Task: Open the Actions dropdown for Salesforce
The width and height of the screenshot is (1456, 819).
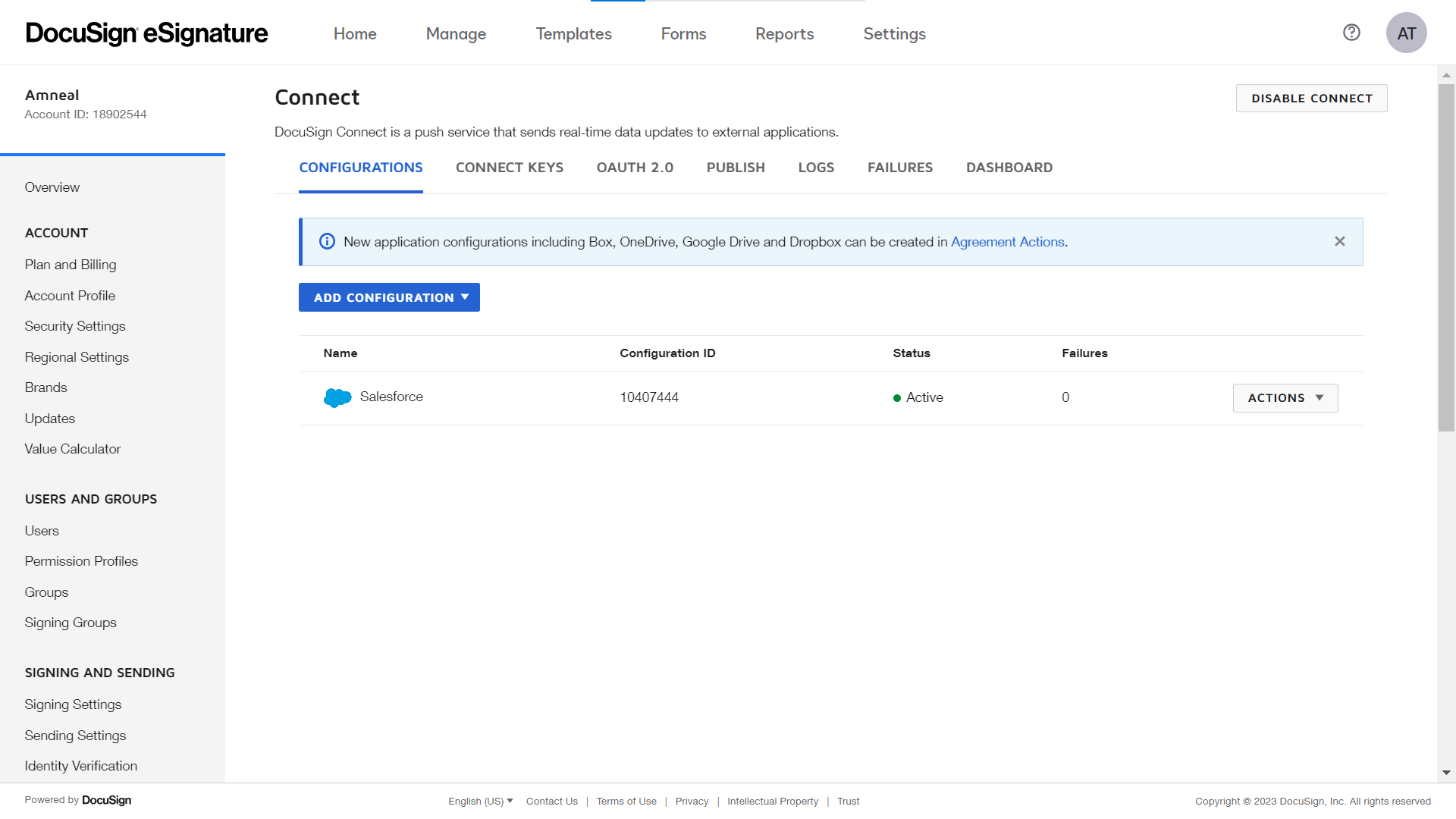Action: point(1285,397)
